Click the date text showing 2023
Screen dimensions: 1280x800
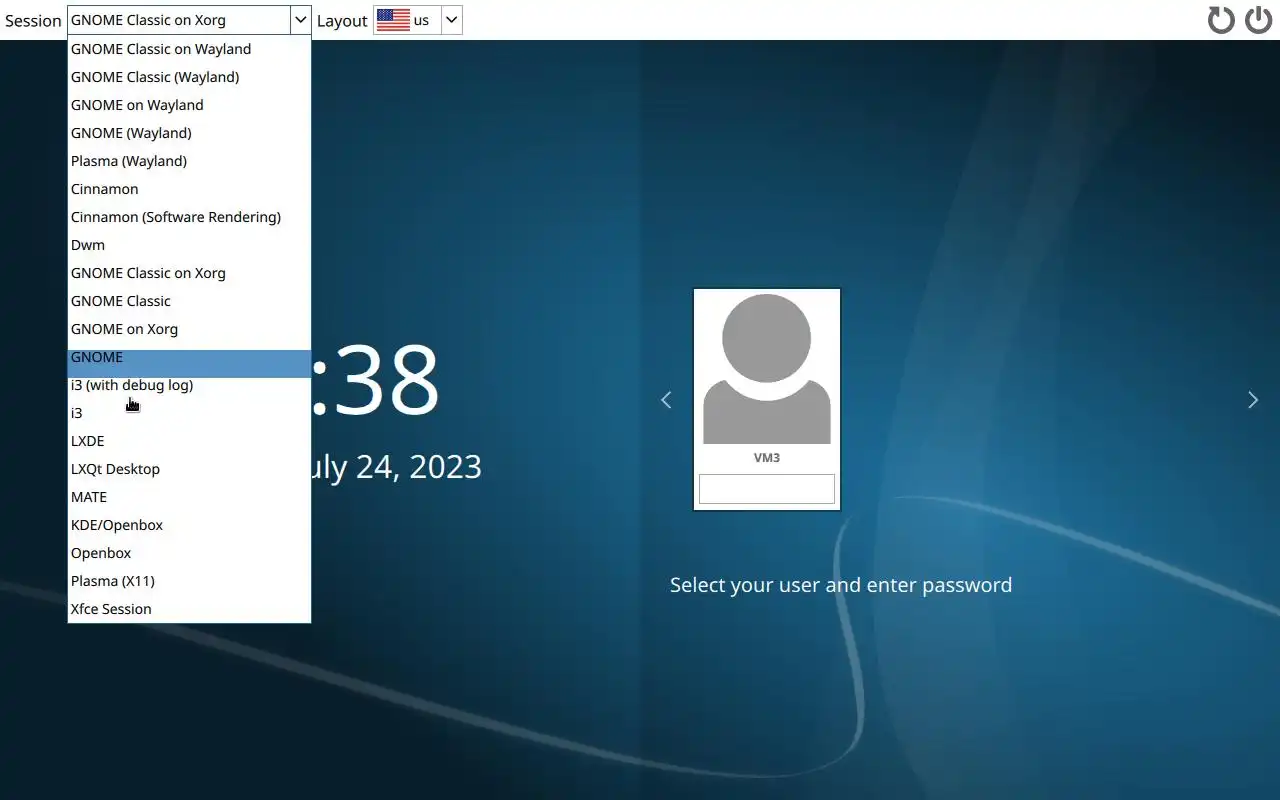(x=397, y=467)
